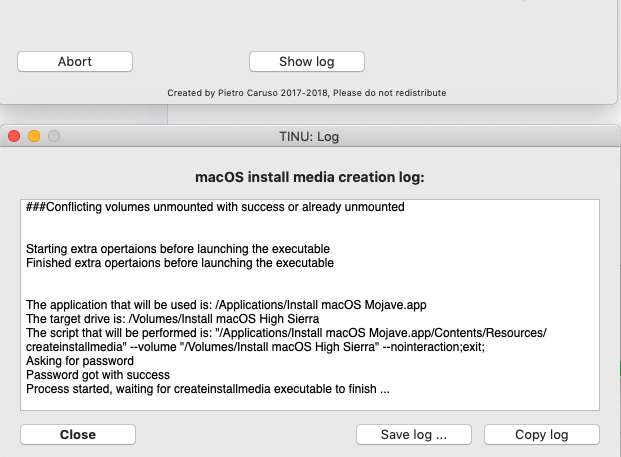Click the 'The application that will be used' line
621x457 pixels.
click(226, 305)
